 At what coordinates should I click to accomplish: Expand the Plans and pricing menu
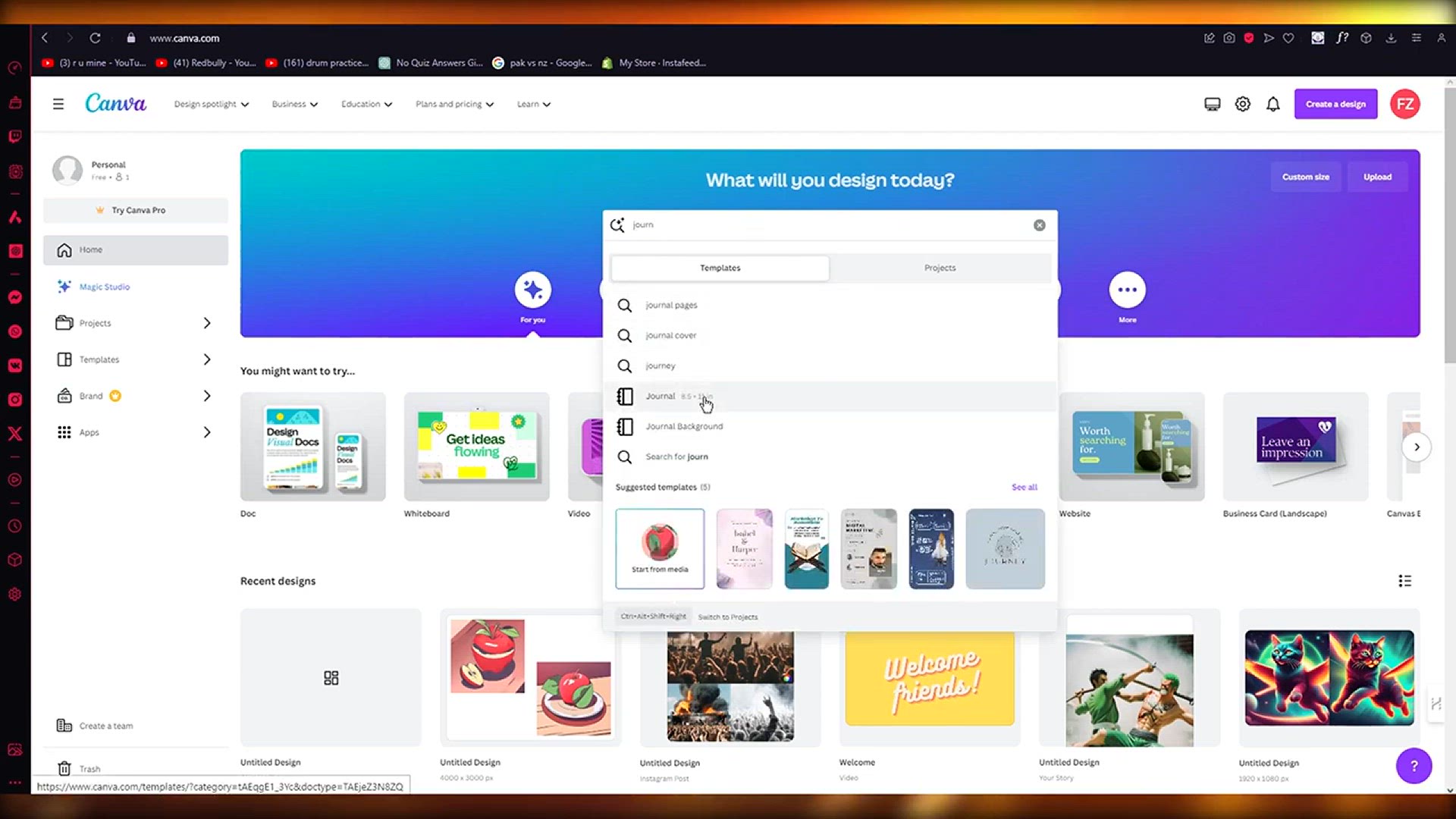coord(454,104)
